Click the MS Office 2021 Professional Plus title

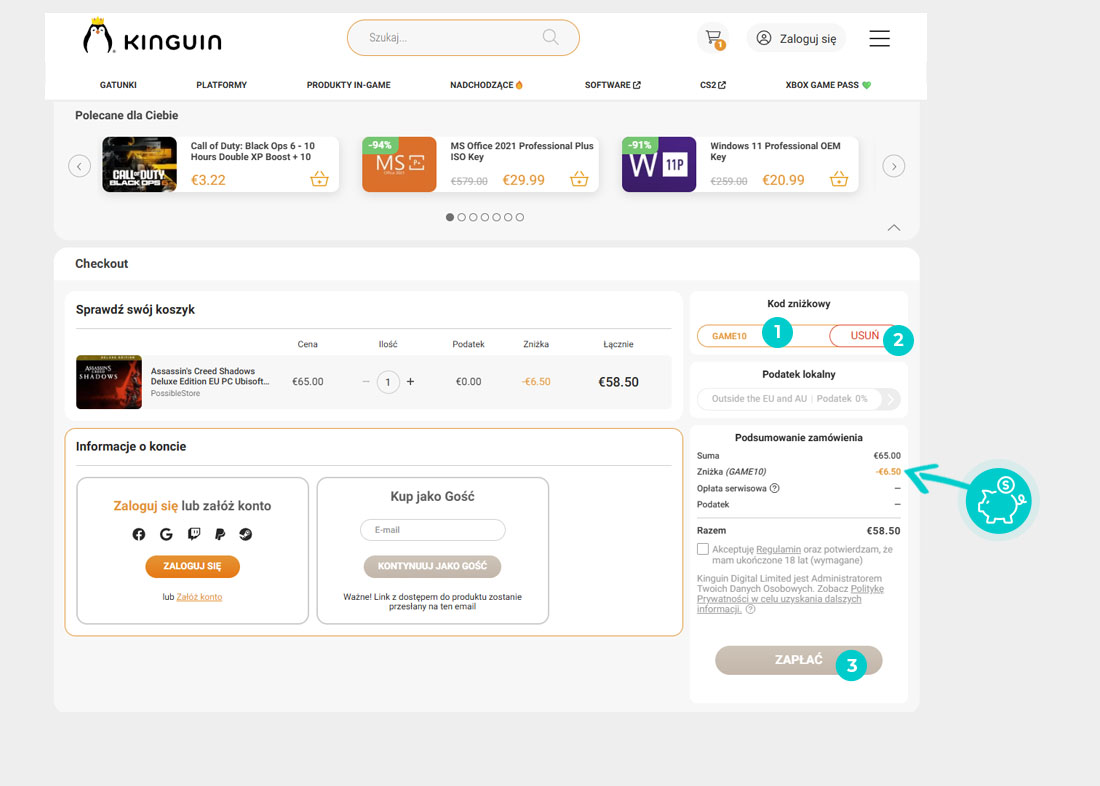(x=522, y=151)
